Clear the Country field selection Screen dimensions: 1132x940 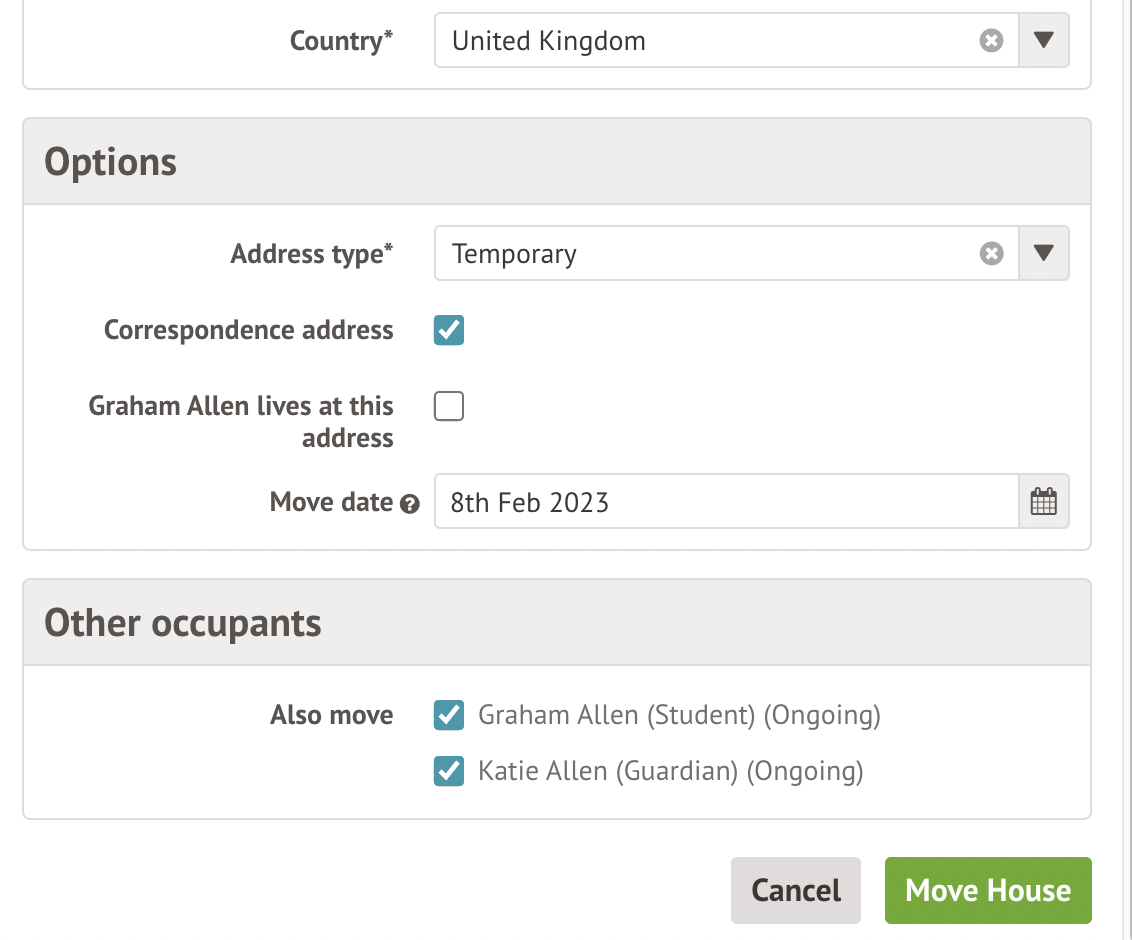tap(991, 41)
